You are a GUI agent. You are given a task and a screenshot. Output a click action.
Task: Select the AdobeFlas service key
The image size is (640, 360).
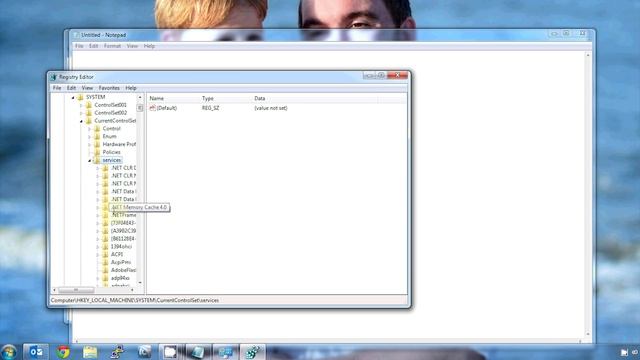coord(123,270)
